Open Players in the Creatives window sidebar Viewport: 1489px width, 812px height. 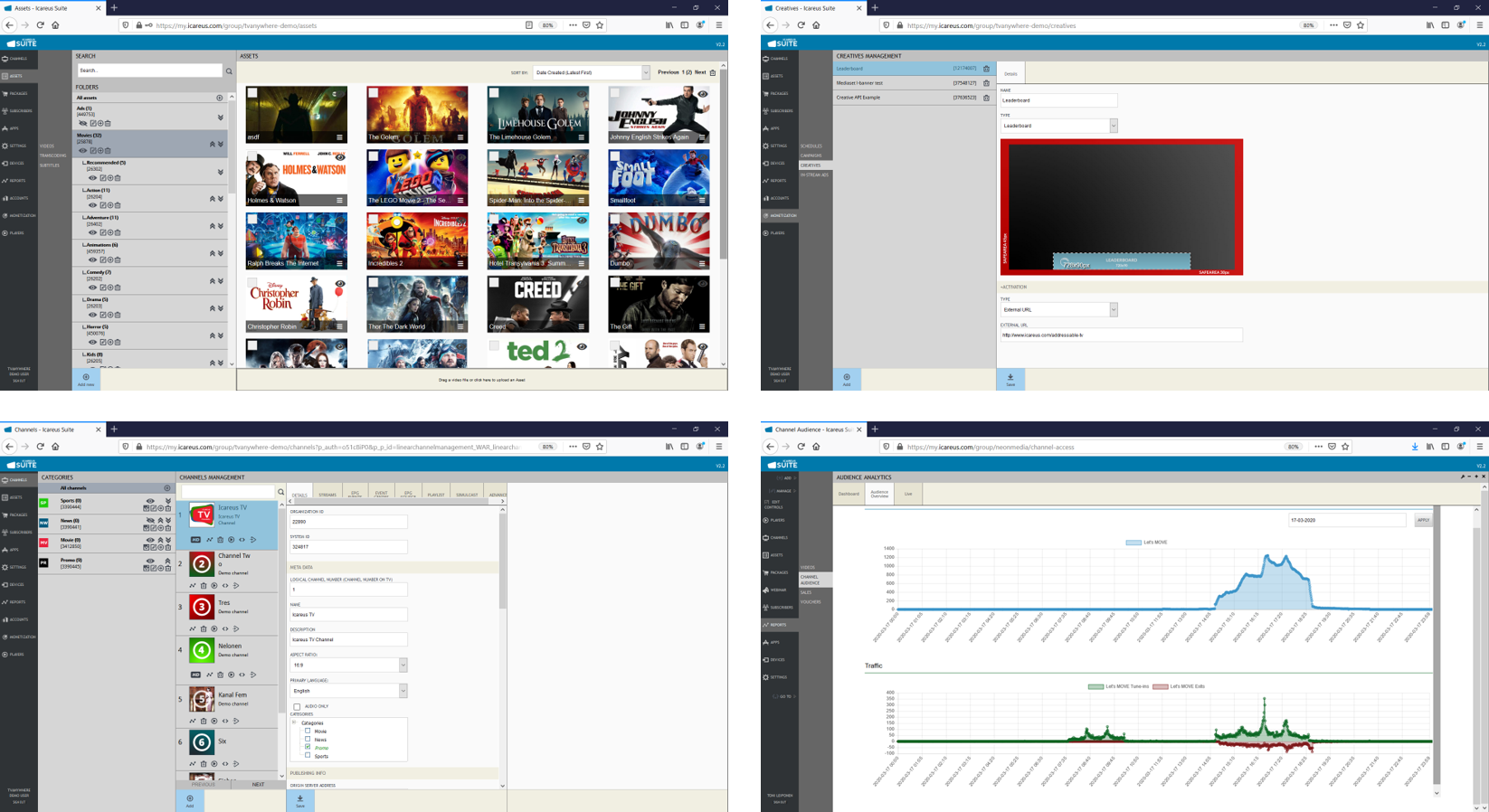[x=774, y=233]
